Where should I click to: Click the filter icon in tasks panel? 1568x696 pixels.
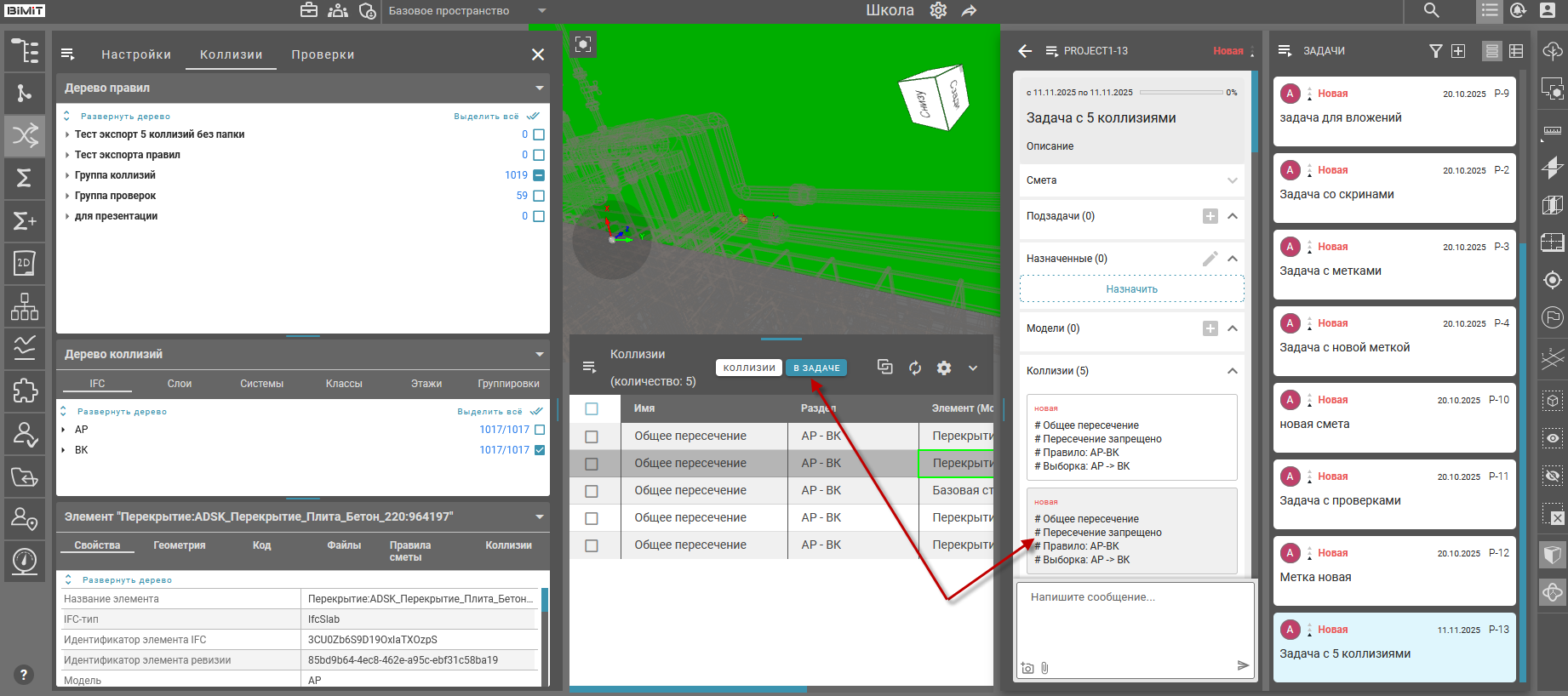[x=1435, y=51]
